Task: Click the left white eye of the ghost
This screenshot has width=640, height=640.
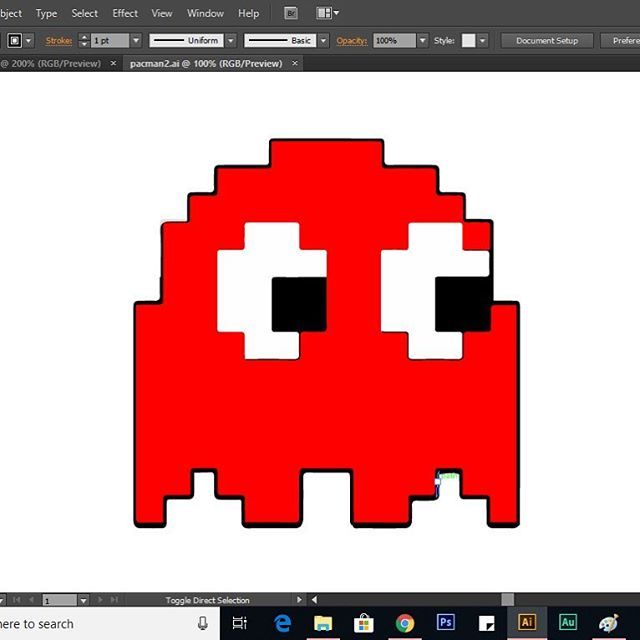Action: click(244, 291)
